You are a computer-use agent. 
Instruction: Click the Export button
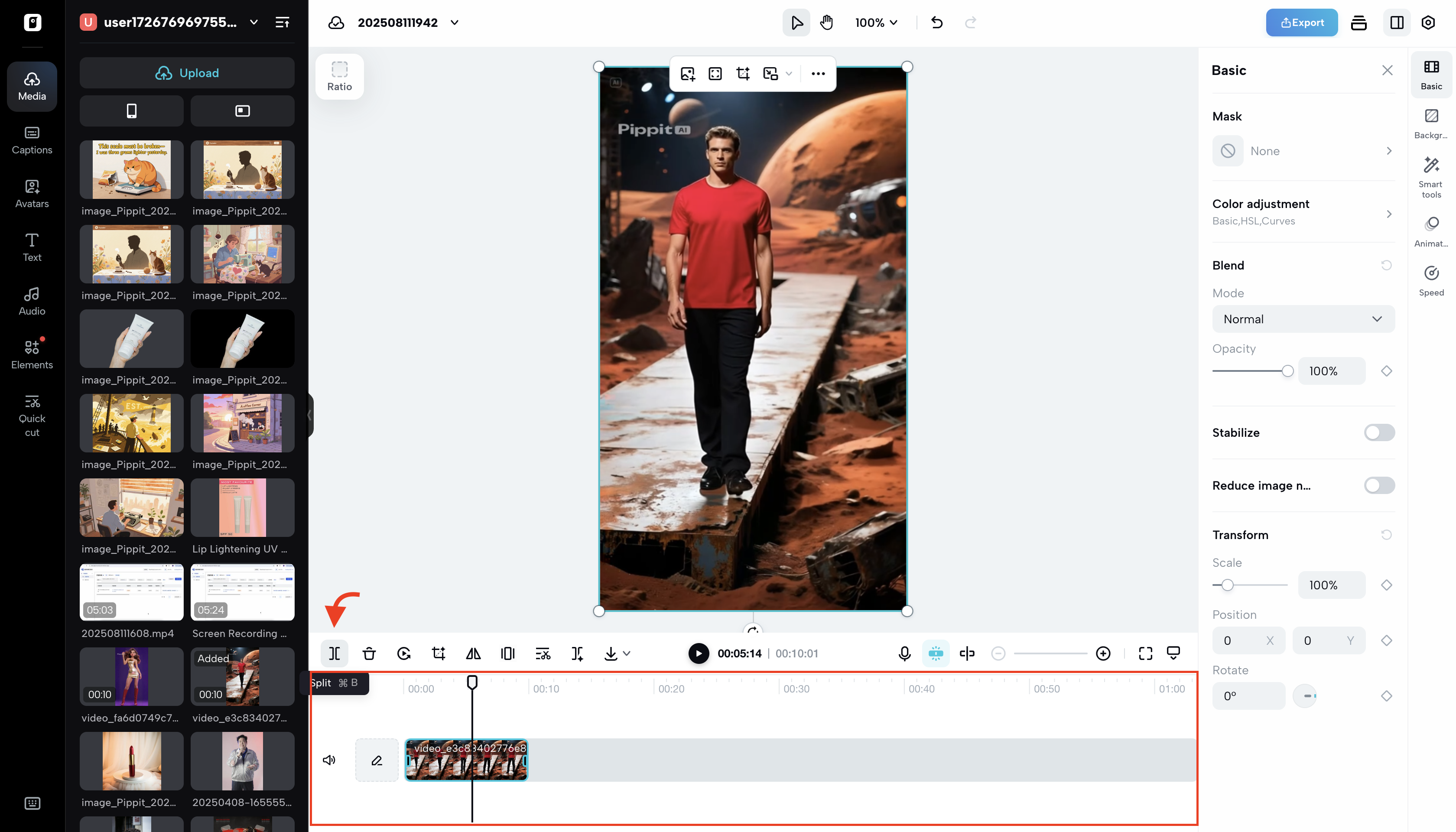pos(1302,22)
